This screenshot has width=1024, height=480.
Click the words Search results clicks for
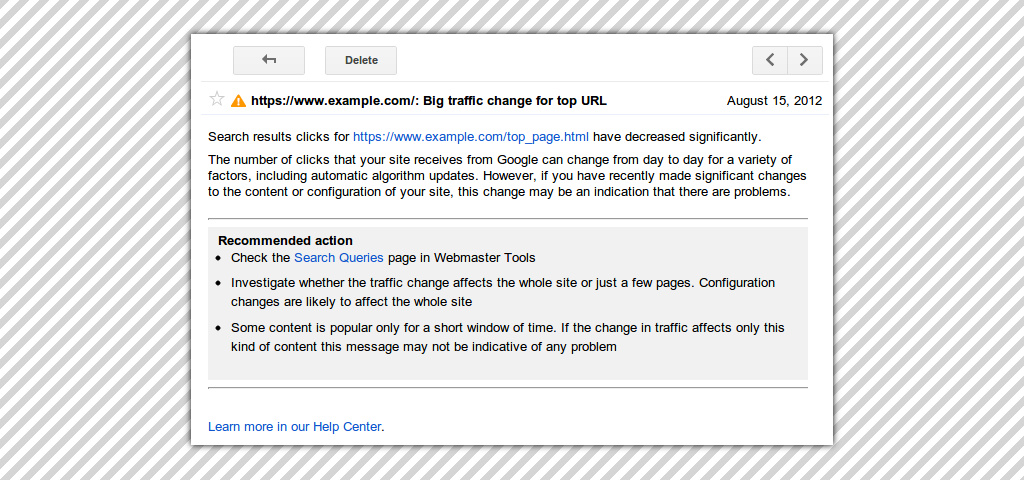click(278, 137)
